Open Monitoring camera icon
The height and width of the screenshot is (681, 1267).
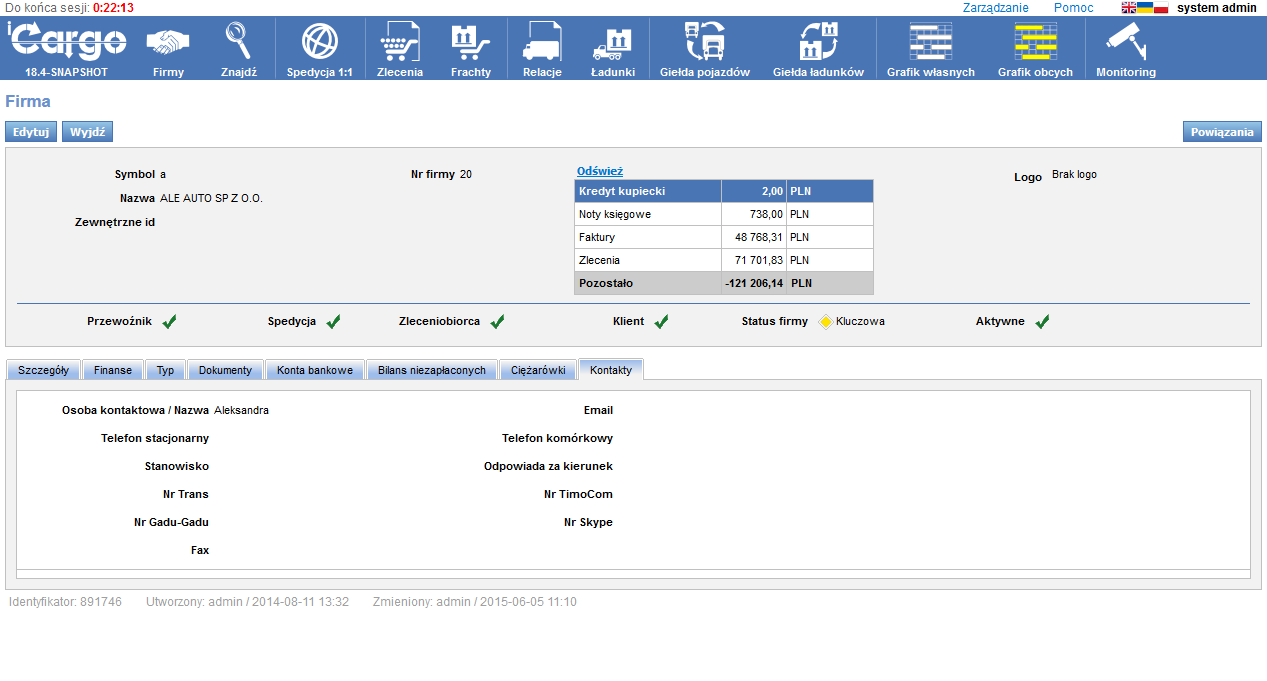[1125, 43]
